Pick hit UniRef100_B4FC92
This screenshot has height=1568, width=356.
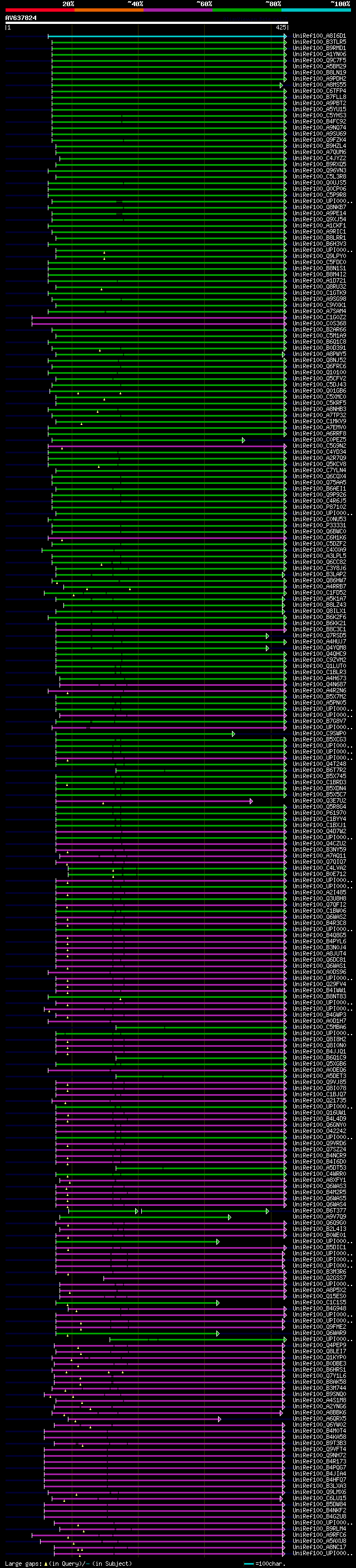(319, 122)
